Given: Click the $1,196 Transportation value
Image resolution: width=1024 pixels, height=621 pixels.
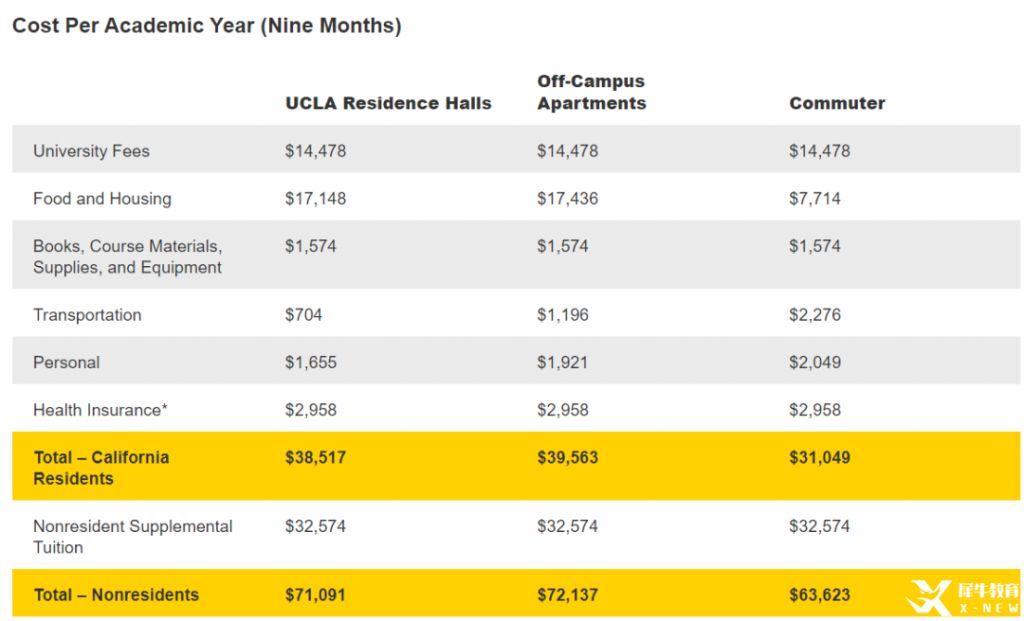Looking at the screenshot, I should click(562, 315).
